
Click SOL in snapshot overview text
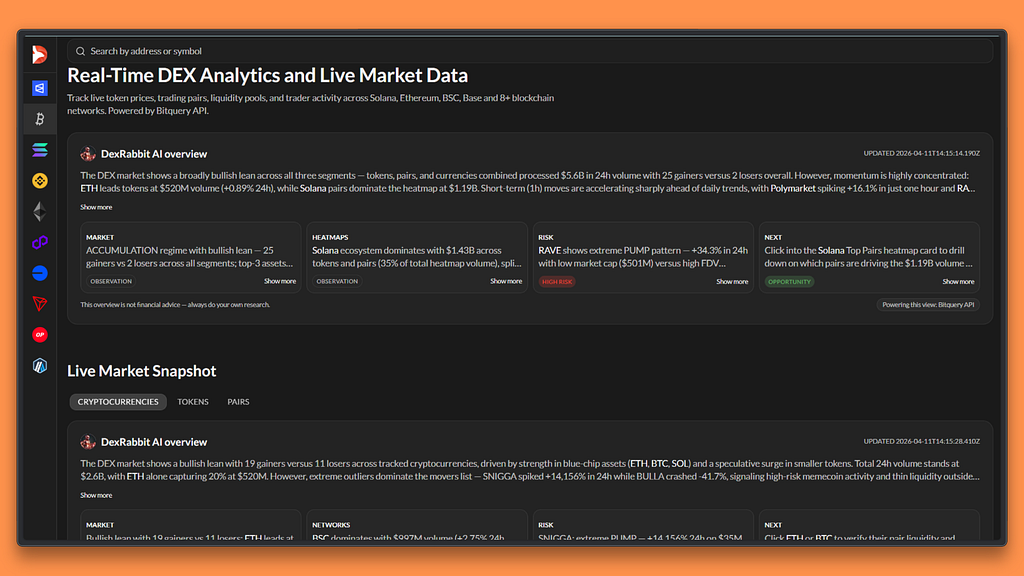[680, 463]
